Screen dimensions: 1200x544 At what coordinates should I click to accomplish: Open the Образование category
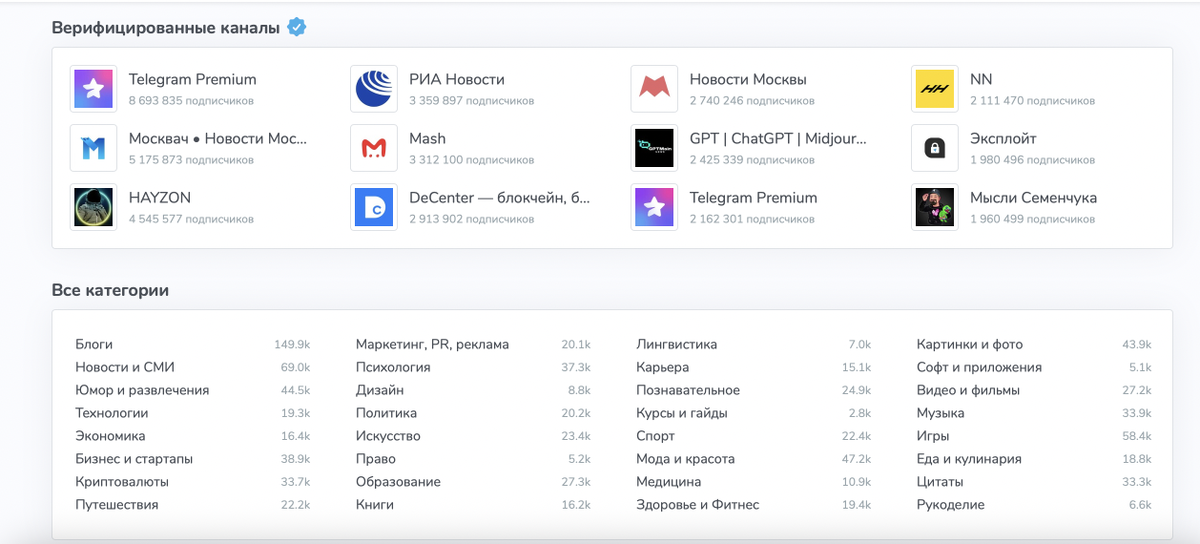[398, 482]
